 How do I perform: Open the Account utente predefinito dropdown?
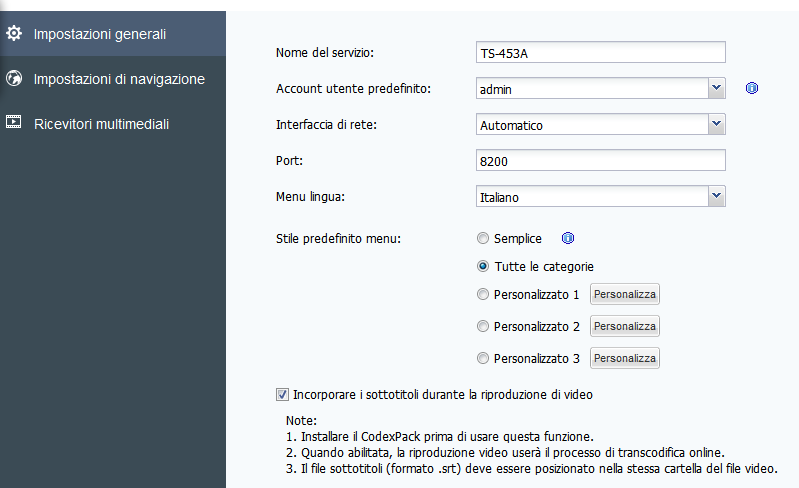[x=716, y=89]
